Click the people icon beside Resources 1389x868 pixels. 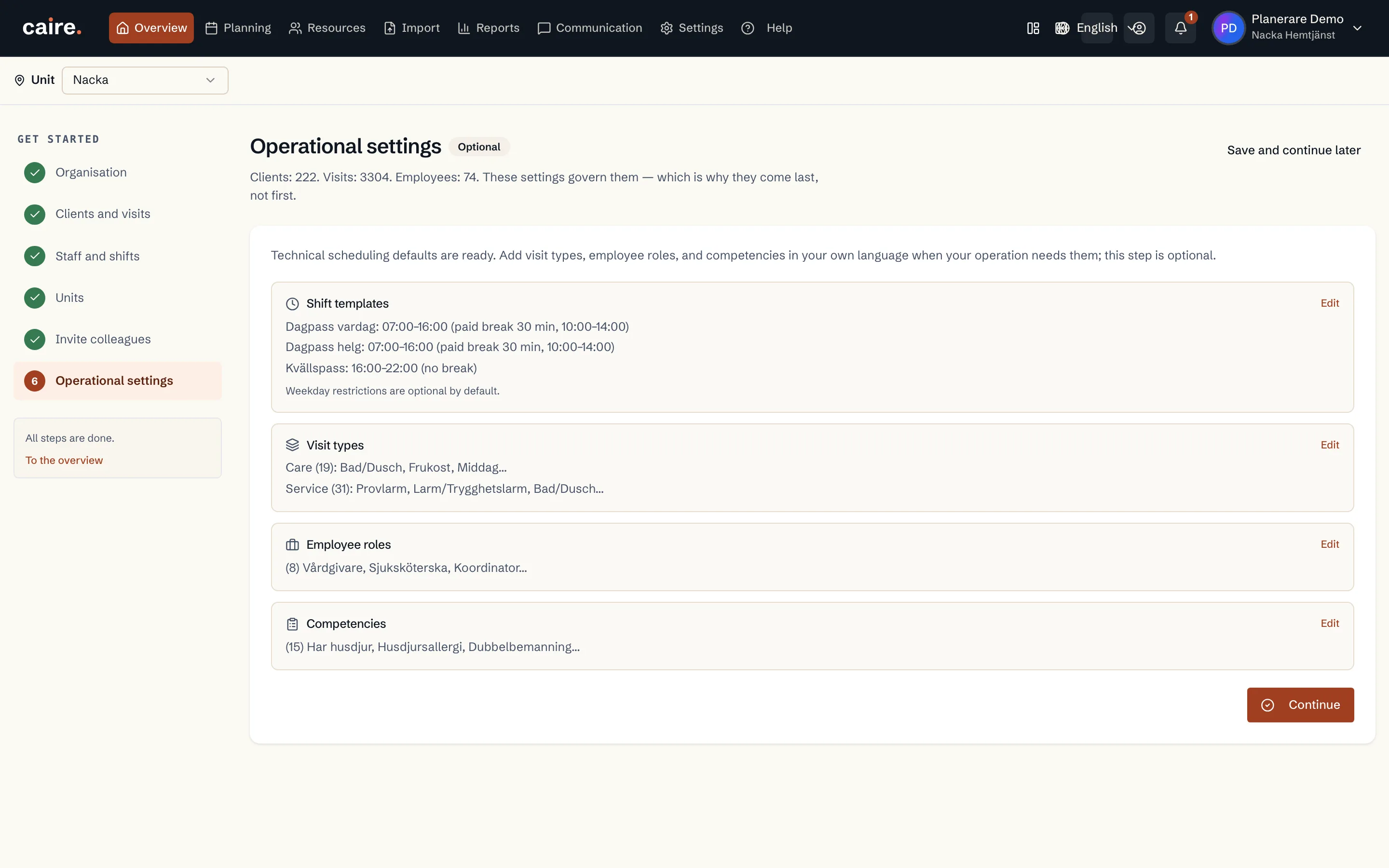click(295, 28)
